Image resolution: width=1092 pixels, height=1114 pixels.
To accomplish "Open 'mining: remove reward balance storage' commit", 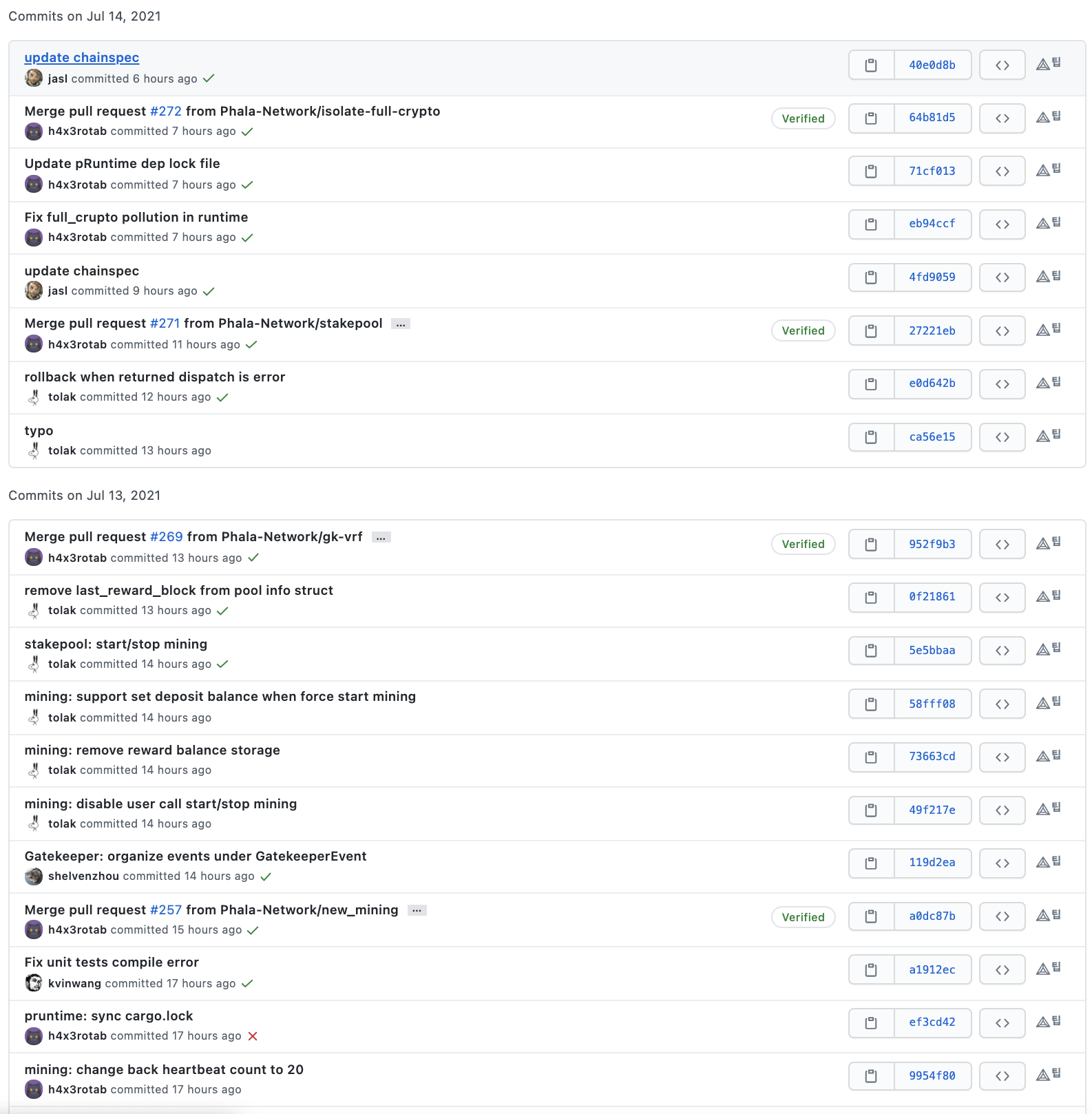I will tap(152, 750).
